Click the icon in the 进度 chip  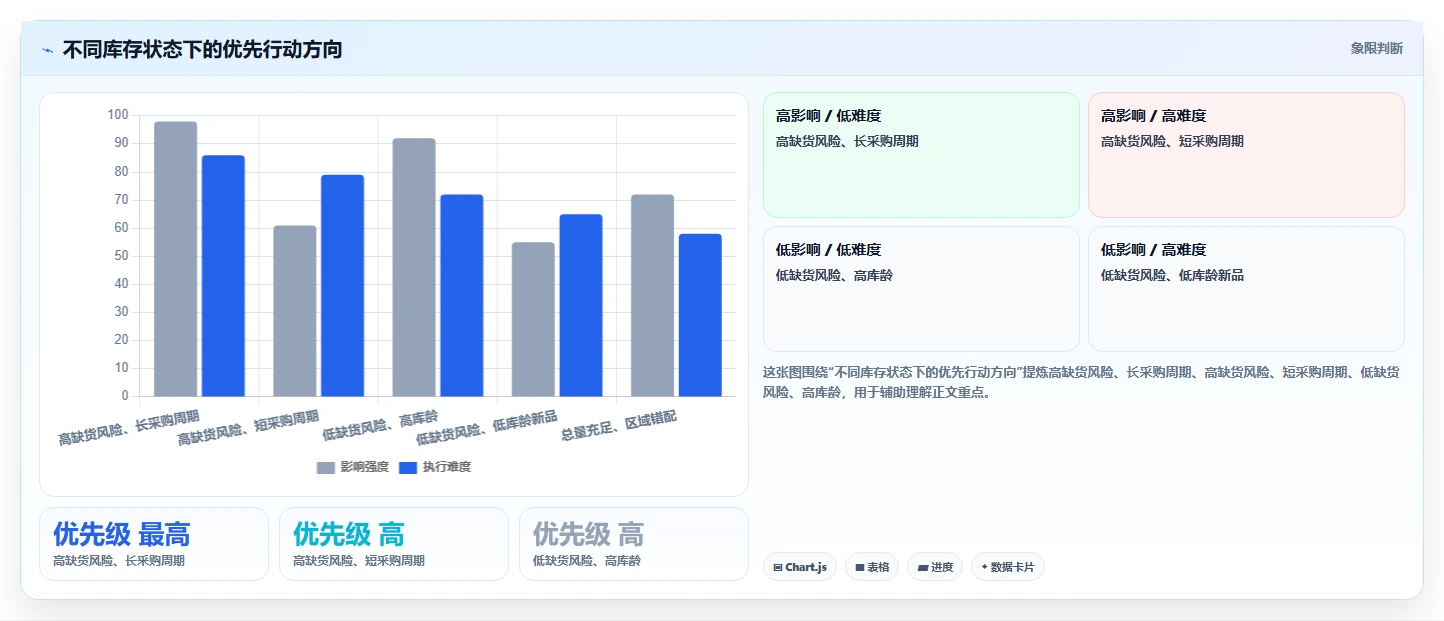[x=923, y=567]
